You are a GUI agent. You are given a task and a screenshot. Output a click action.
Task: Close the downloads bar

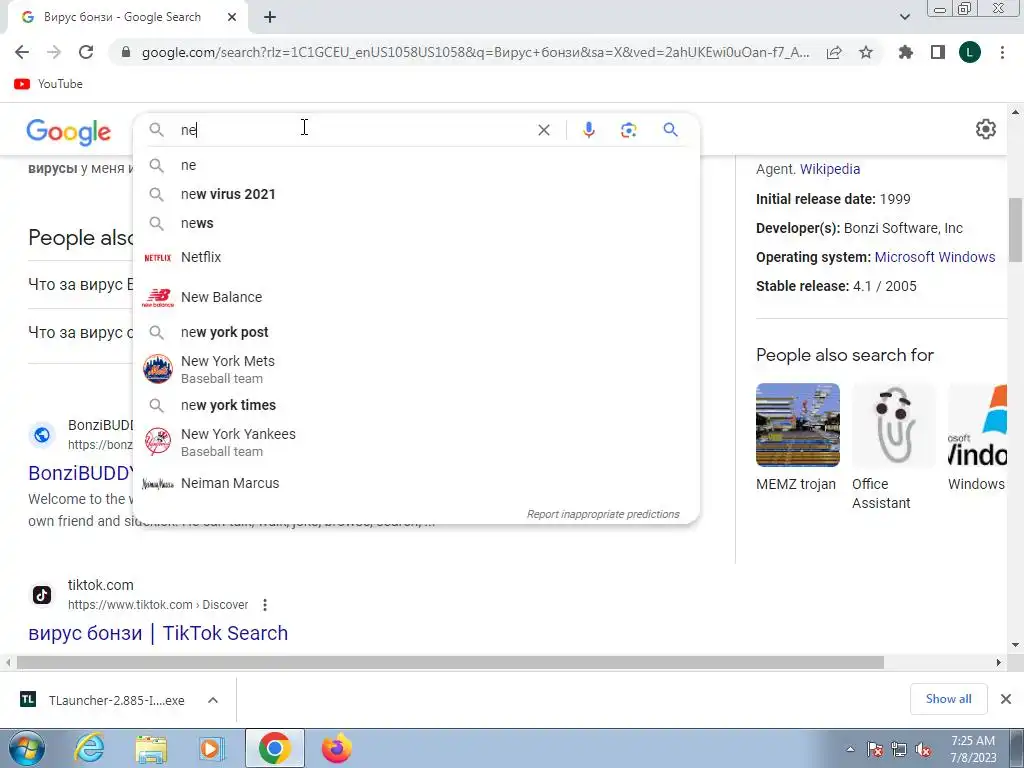[1006, 699]
